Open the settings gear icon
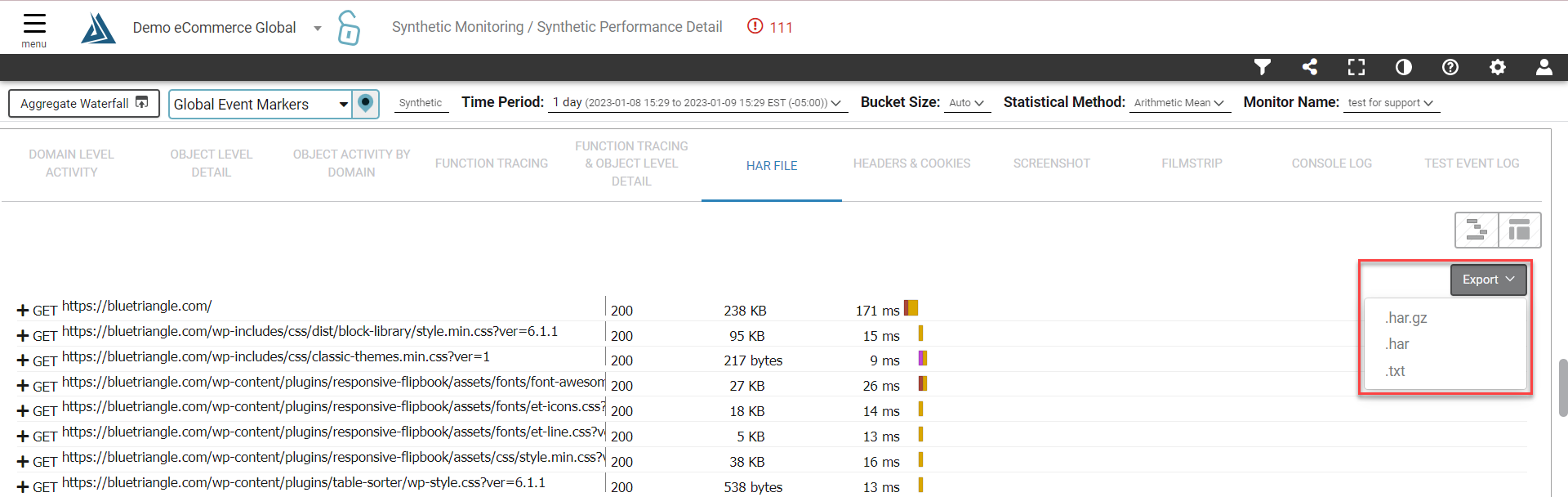 pos(1498,67)
